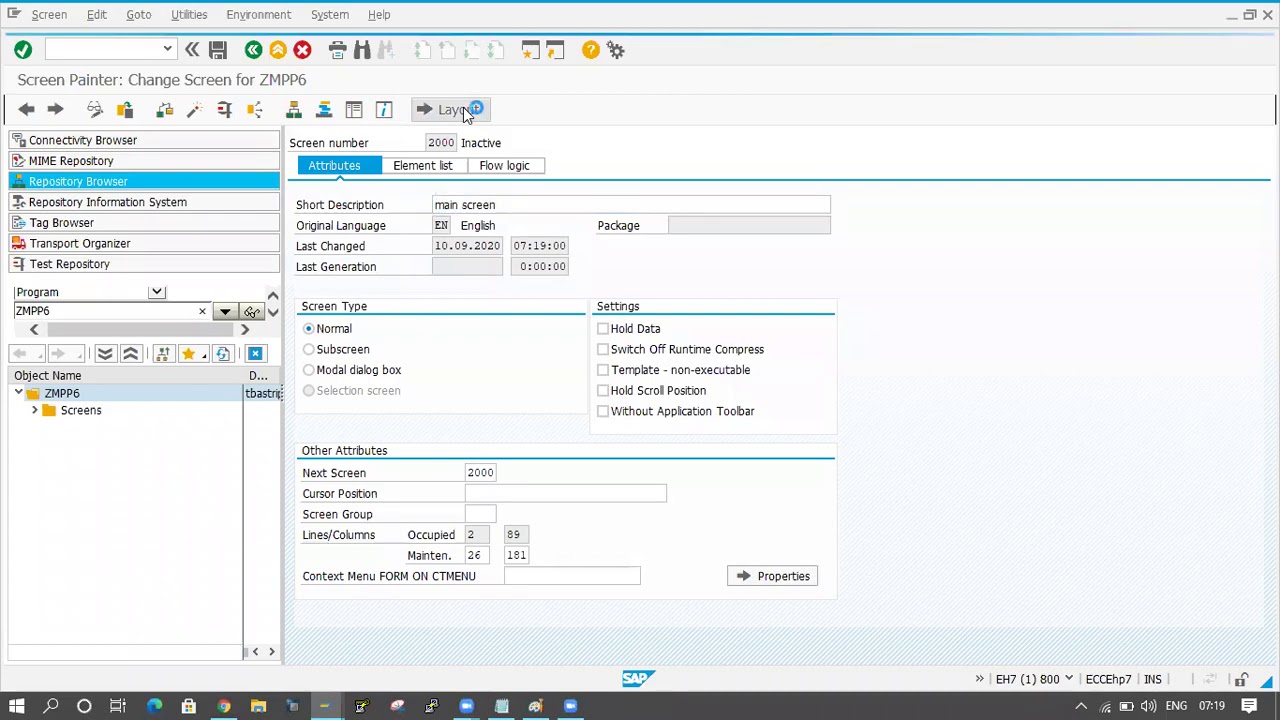Click the Display/Change glasses pencil icon

pos(95,109)
